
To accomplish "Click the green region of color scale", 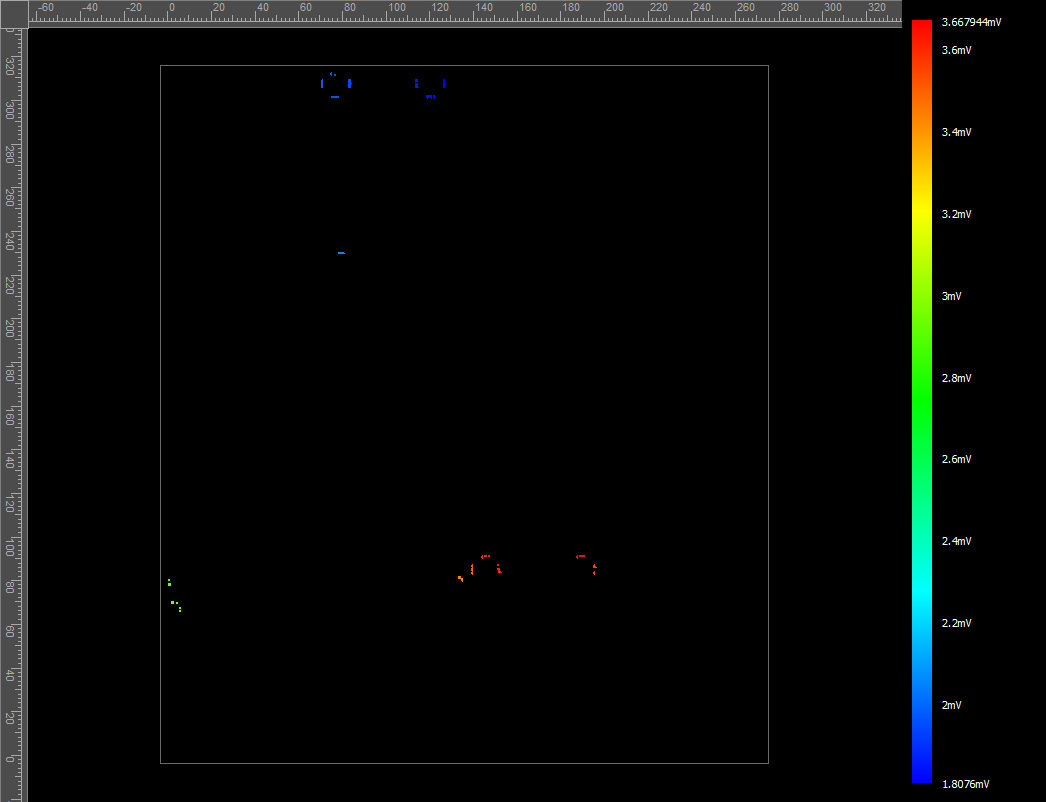I will pos(921,400).
